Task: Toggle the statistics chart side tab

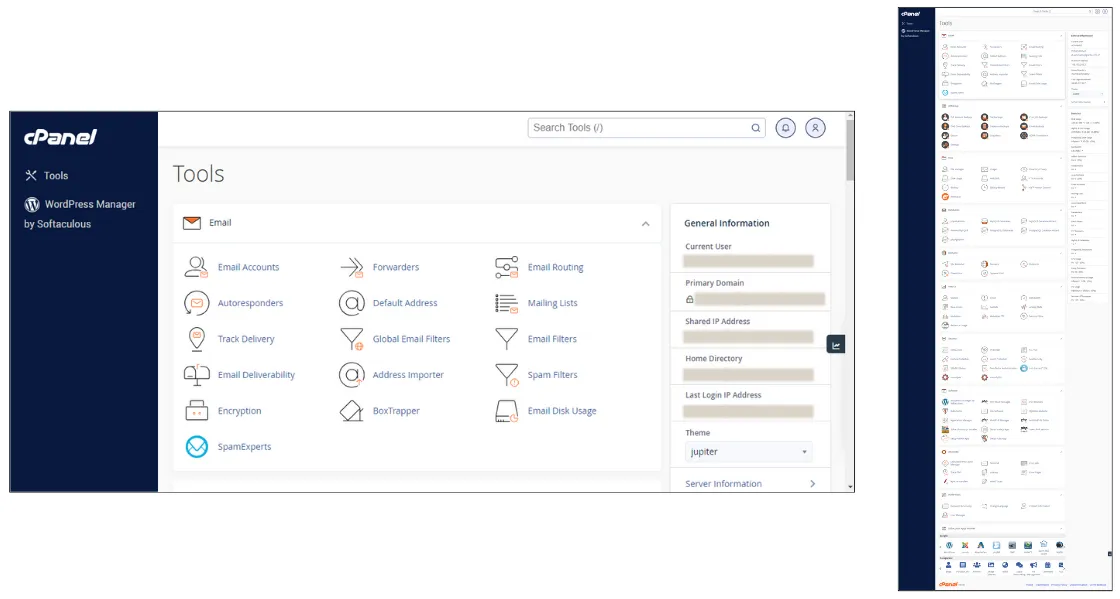Action: tap(836, 345)
